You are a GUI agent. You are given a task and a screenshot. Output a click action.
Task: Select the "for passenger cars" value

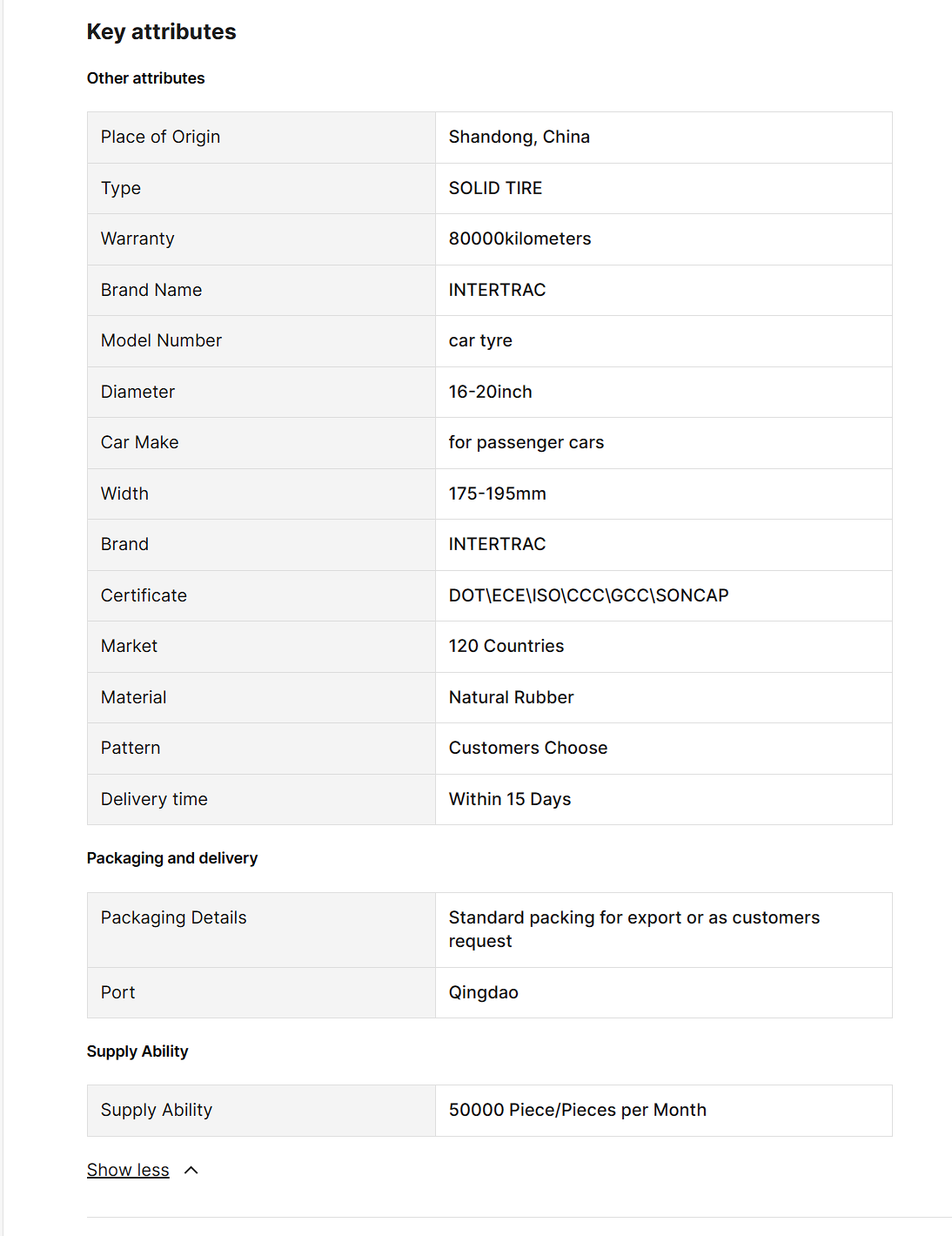click(x=526, y=442)
